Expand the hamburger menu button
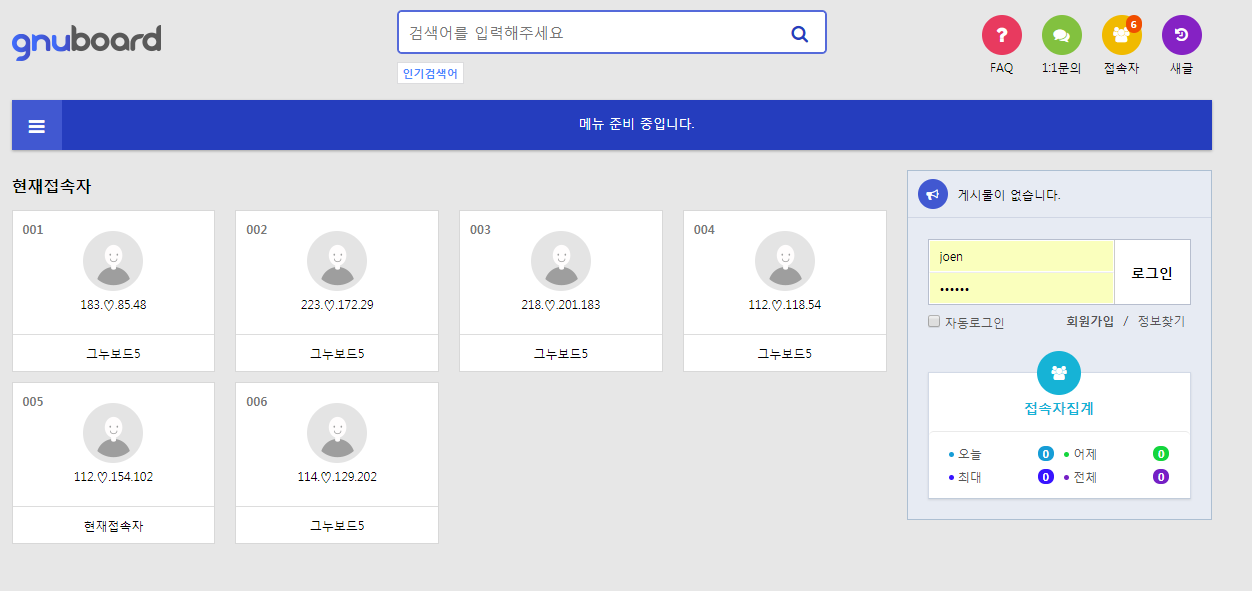This screenshot has height=591, width=1252. tap(37, 125)
